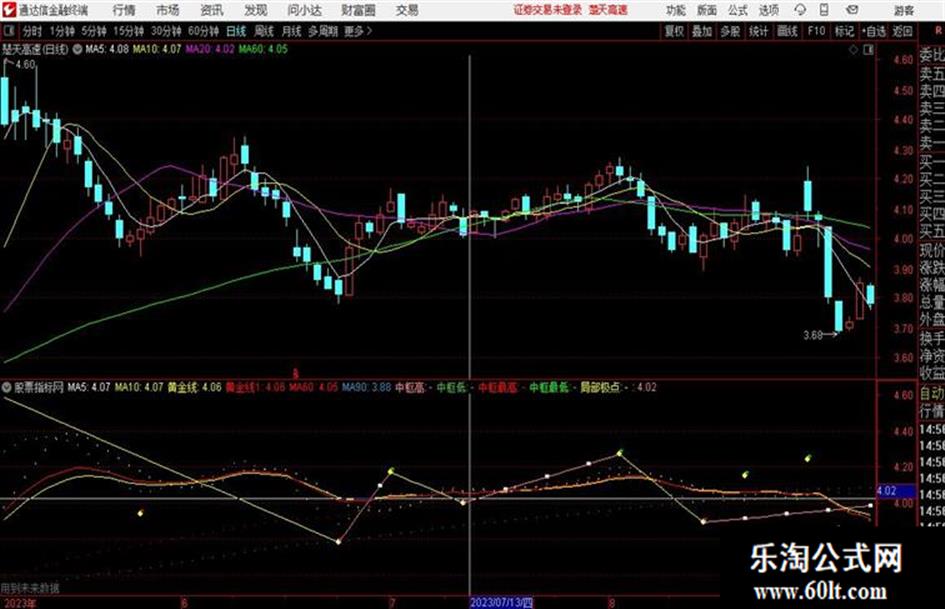Click the 标记 mark button
This screenshot has width=945, height=609.
[x=844, y=31]
